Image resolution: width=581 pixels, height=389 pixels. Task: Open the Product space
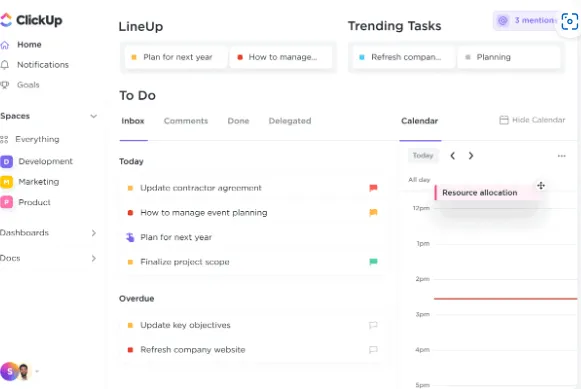tap(34, 202)
